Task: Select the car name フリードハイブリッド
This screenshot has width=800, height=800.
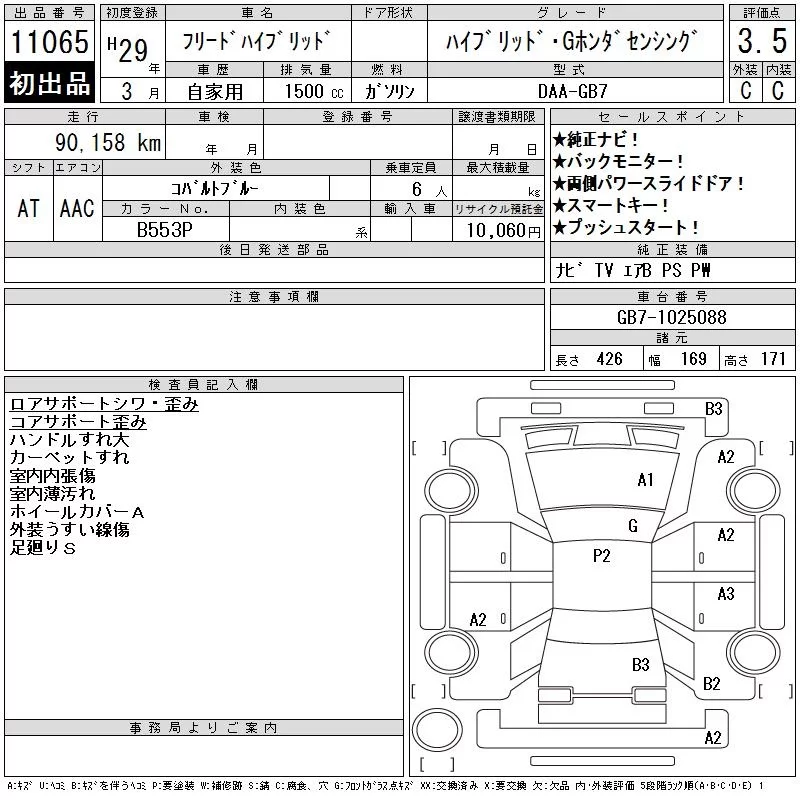Action: (256, 41)
